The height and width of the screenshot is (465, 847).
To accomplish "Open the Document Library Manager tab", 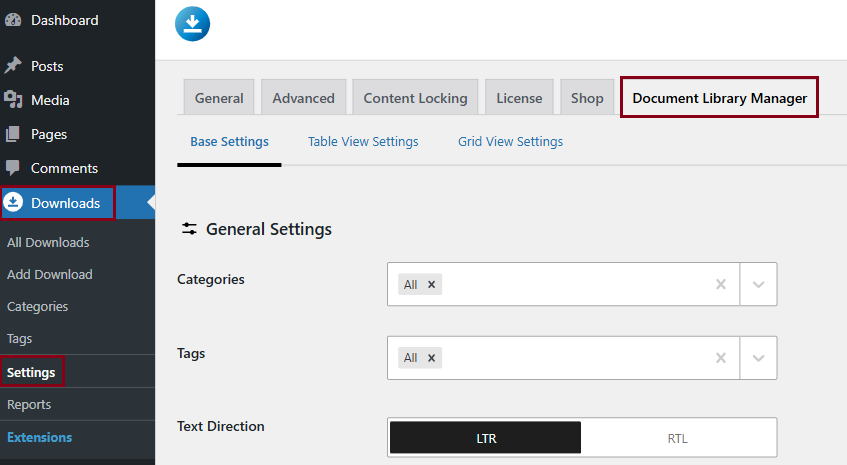I will point(720,98).
